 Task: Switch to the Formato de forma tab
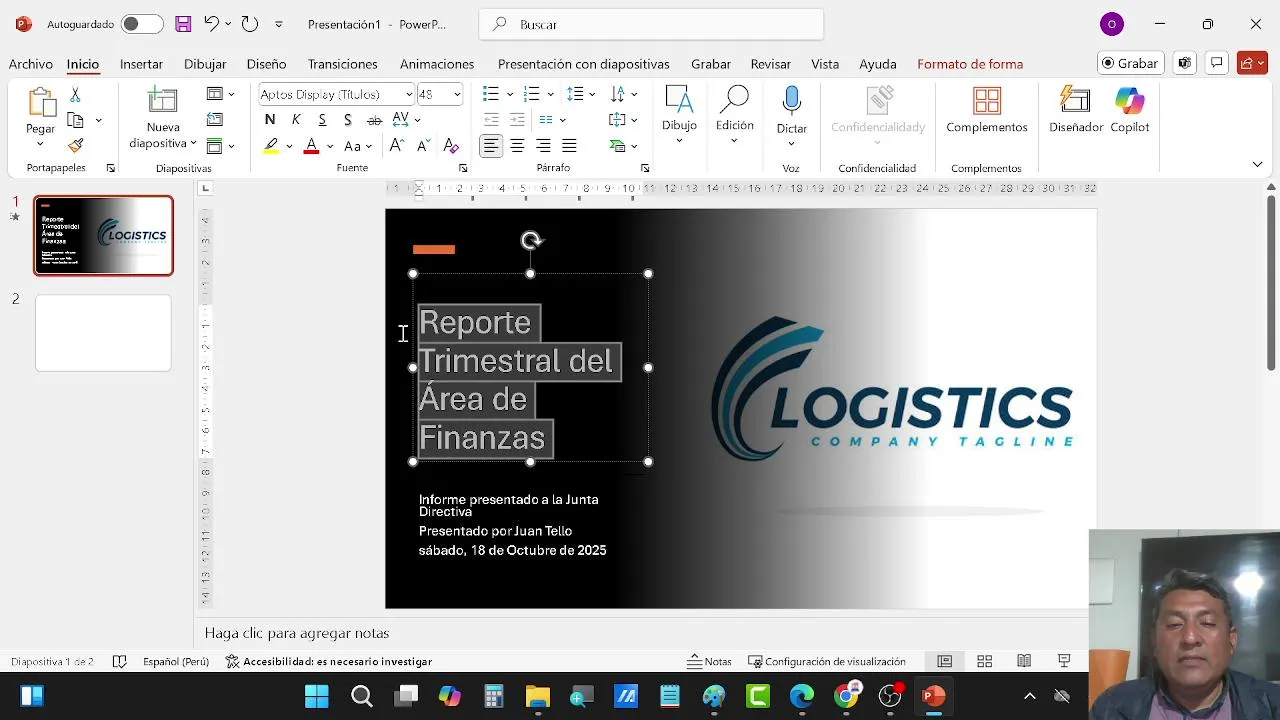970,64
